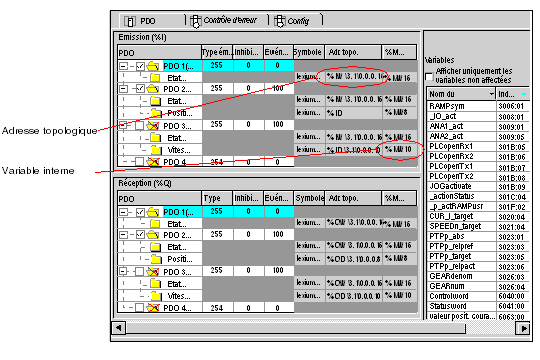Screen dimensions: 540x360
Task: Click the crossed-out icon of Emission PDO 3
Action: [x=153, y=125]
